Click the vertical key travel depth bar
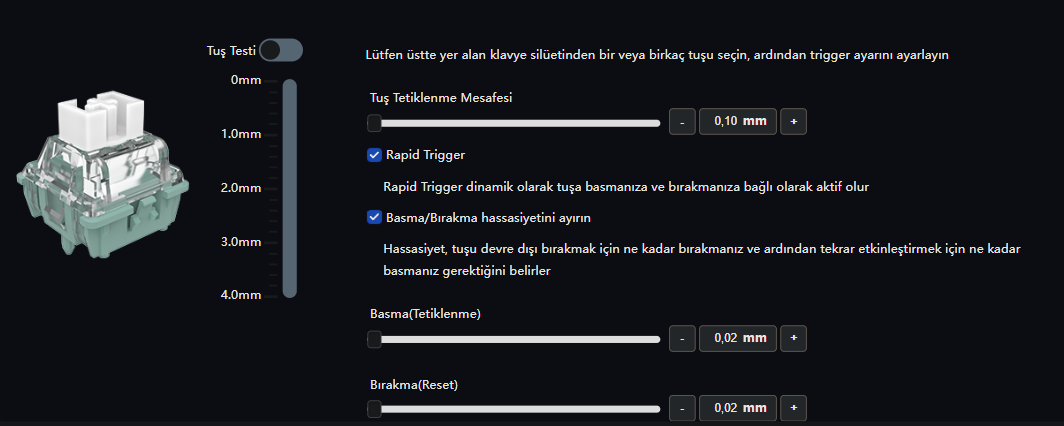Screen dimensions: 1064x426 (x=290, y=188)
